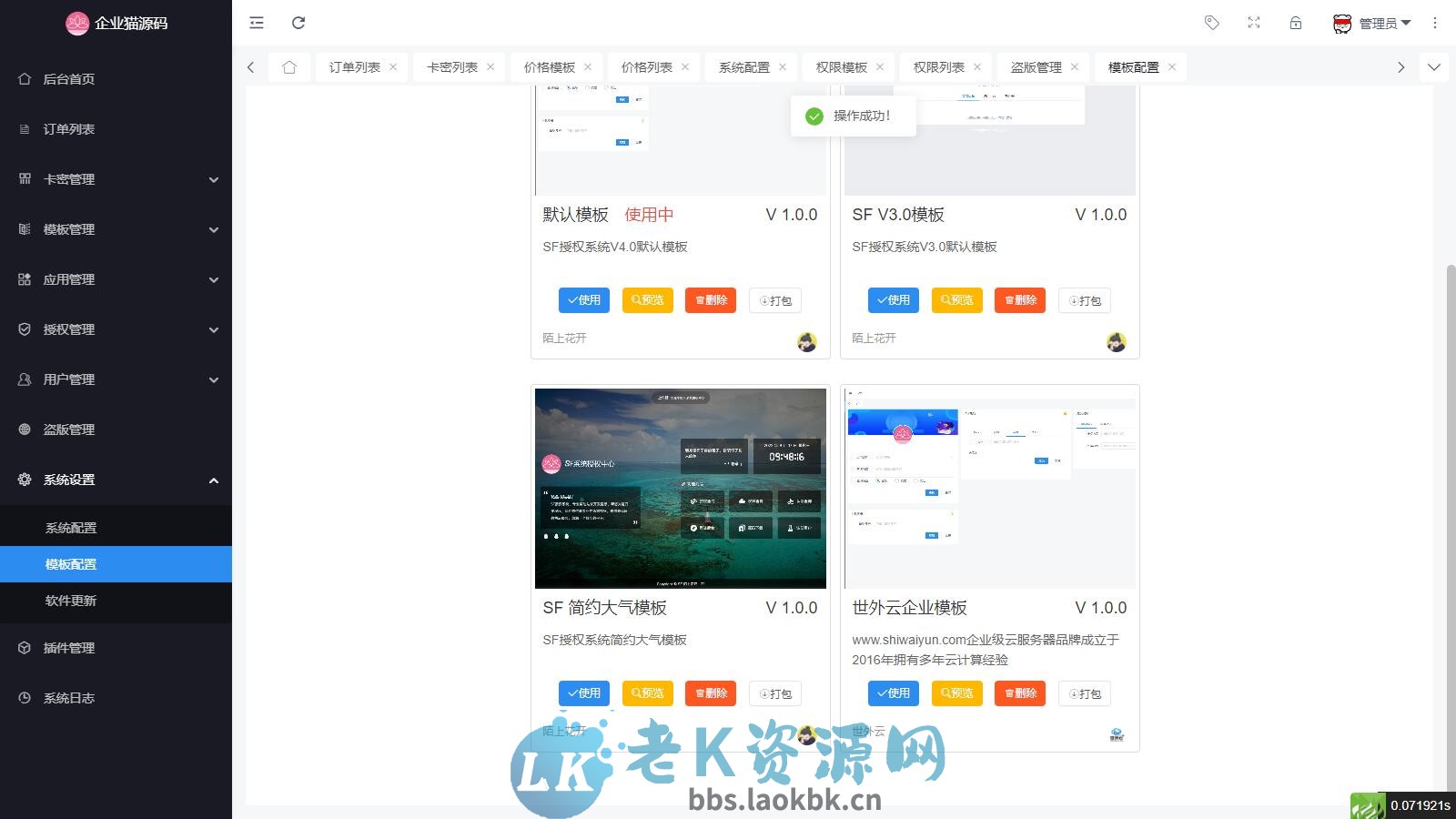Switch to the 盗版管理 tab
This screenshot has height=819, width=1456.
coord(1036,66)
